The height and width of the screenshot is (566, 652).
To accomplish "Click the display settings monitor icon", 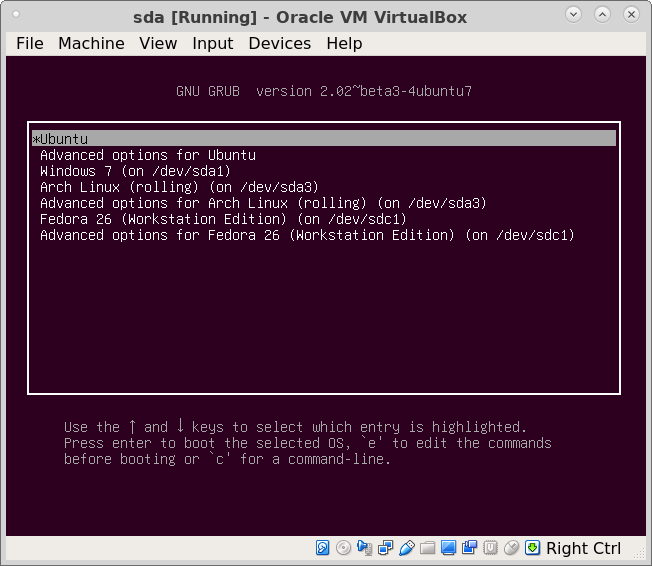I will tap(448, 548).
